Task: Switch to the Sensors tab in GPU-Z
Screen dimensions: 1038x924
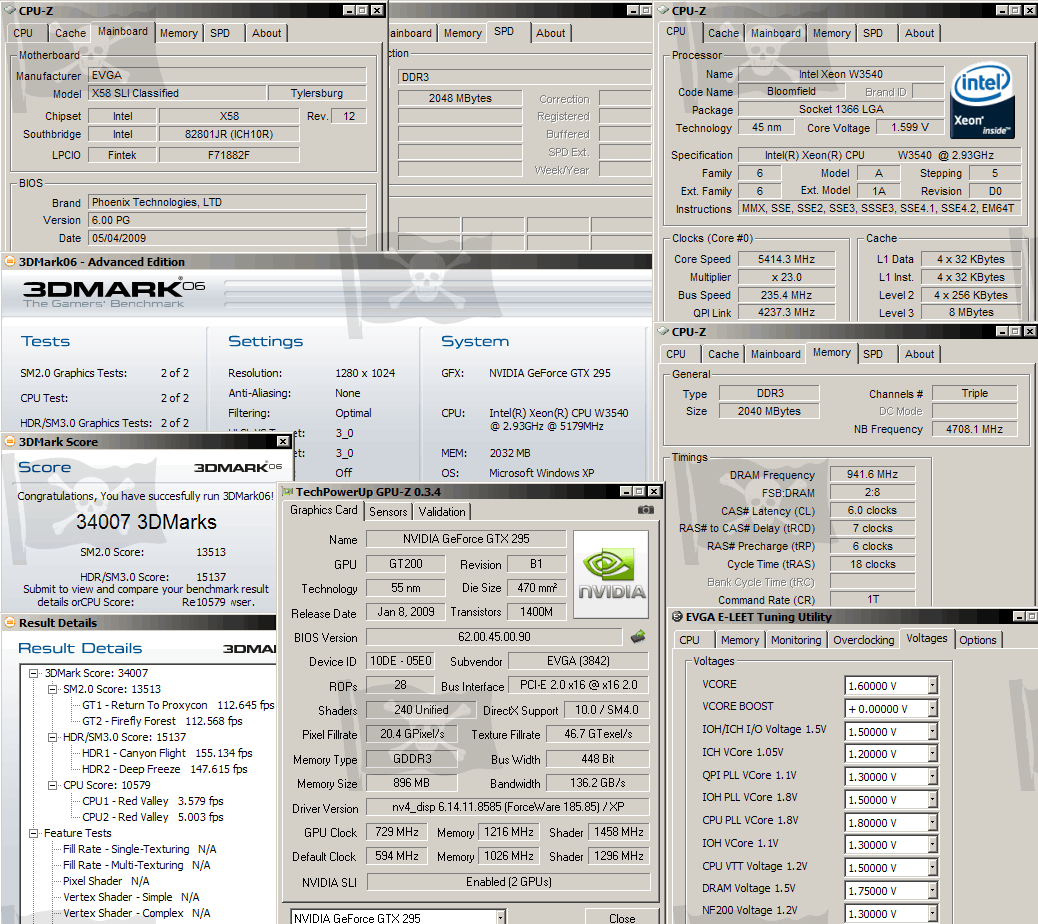Action: 388,512
